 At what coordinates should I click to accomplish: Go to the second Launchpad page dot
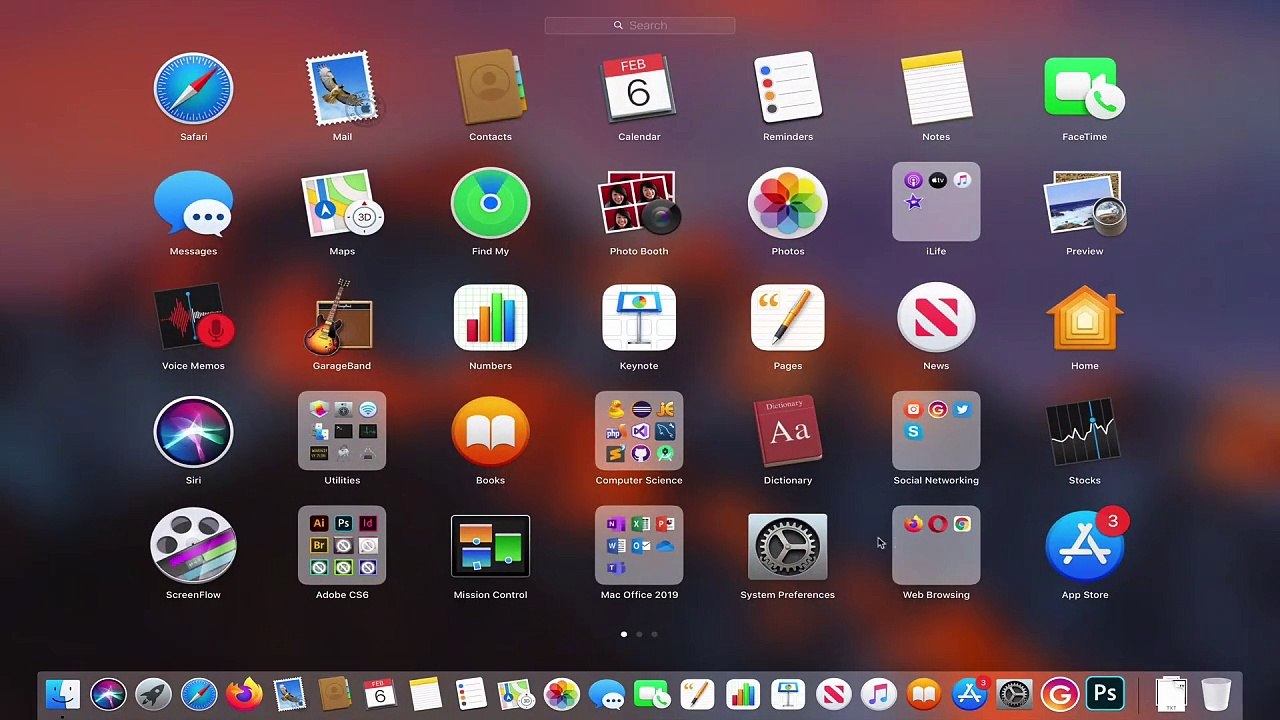(639, 634)
